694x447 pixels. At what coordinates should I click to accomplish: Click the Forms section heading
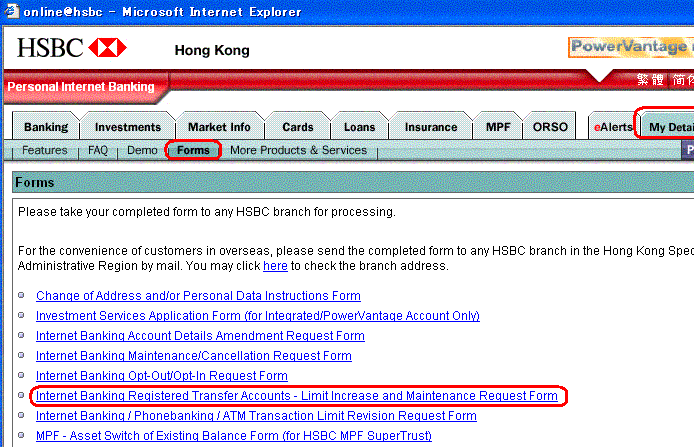35,182
